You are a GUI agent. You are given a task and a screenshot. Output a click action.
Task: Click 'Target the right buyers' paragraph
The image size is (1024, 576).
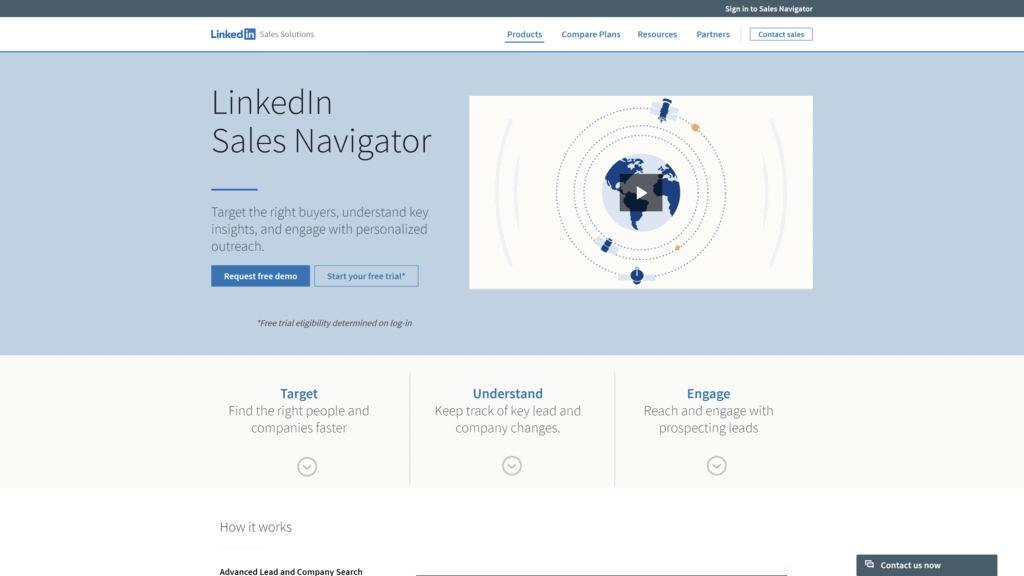pos(320,229)
